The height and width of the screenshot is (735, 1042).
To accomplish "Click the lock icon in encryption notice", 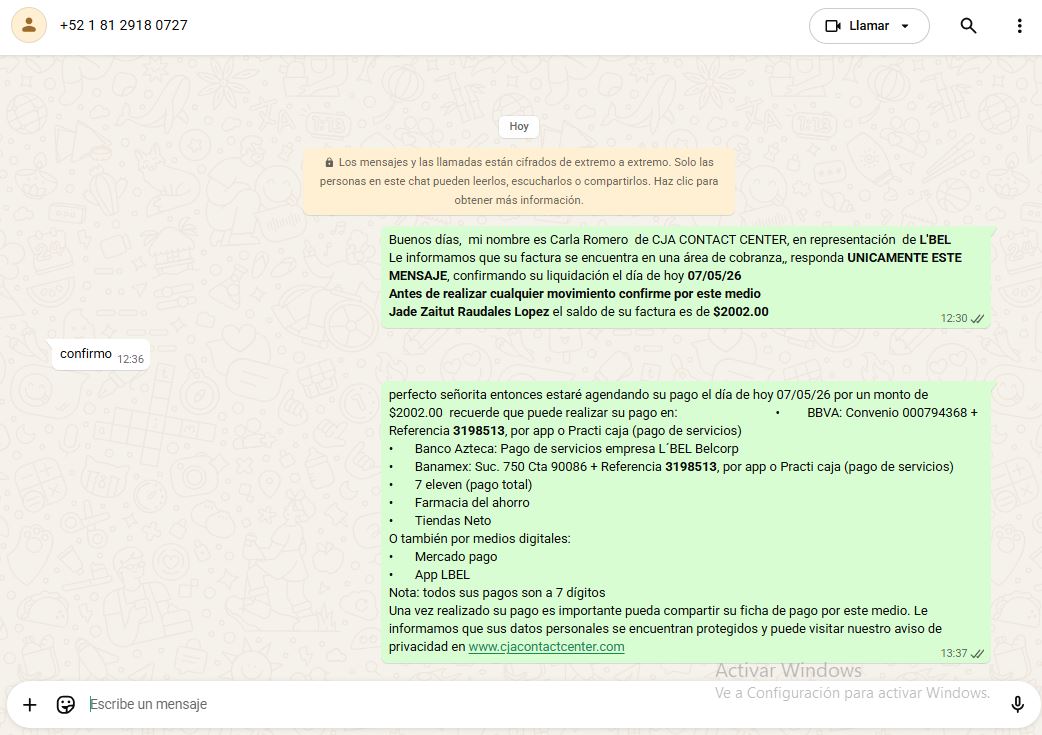I will (x=329, y=162).
